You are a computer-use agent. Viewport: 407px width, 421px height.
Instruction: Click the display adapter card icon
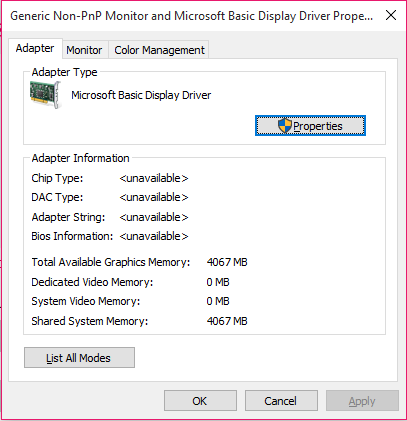point(45,95)
